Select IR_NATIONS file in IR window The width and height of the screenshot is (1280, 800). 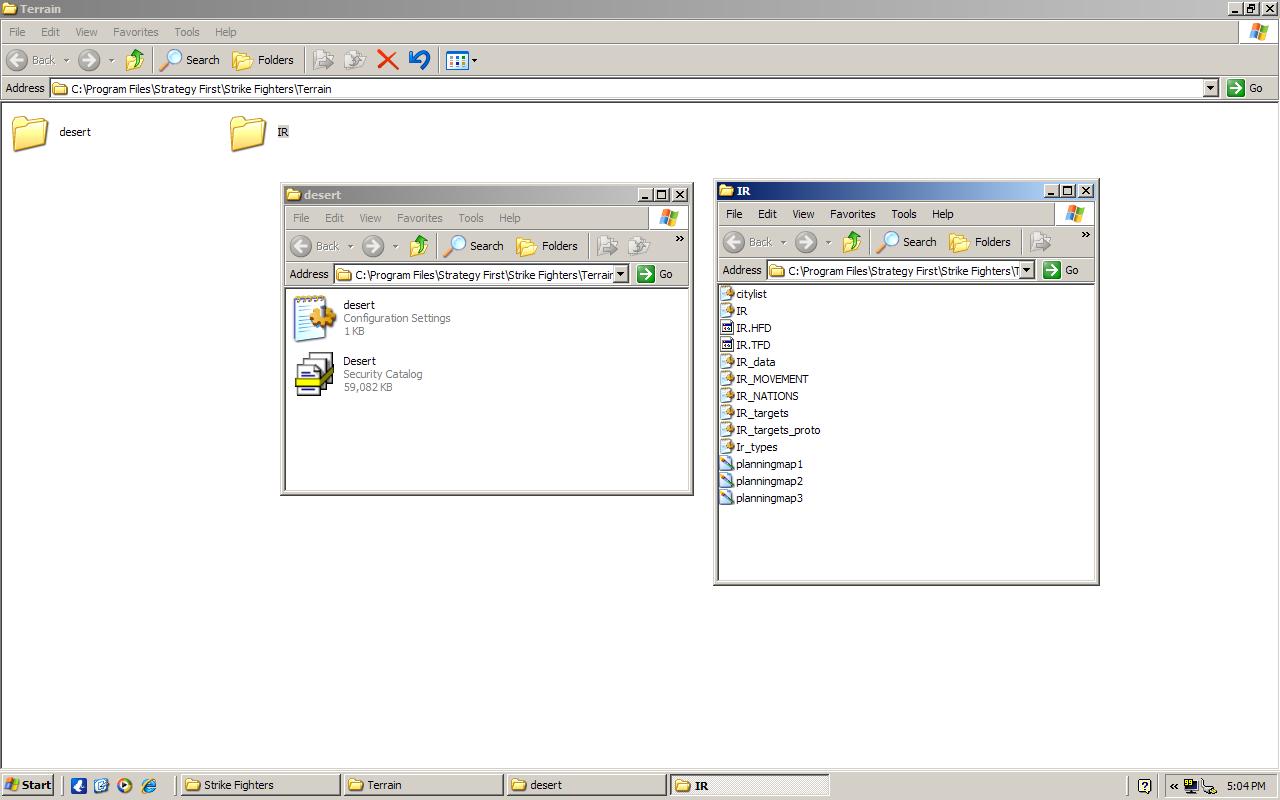point(759,396)
